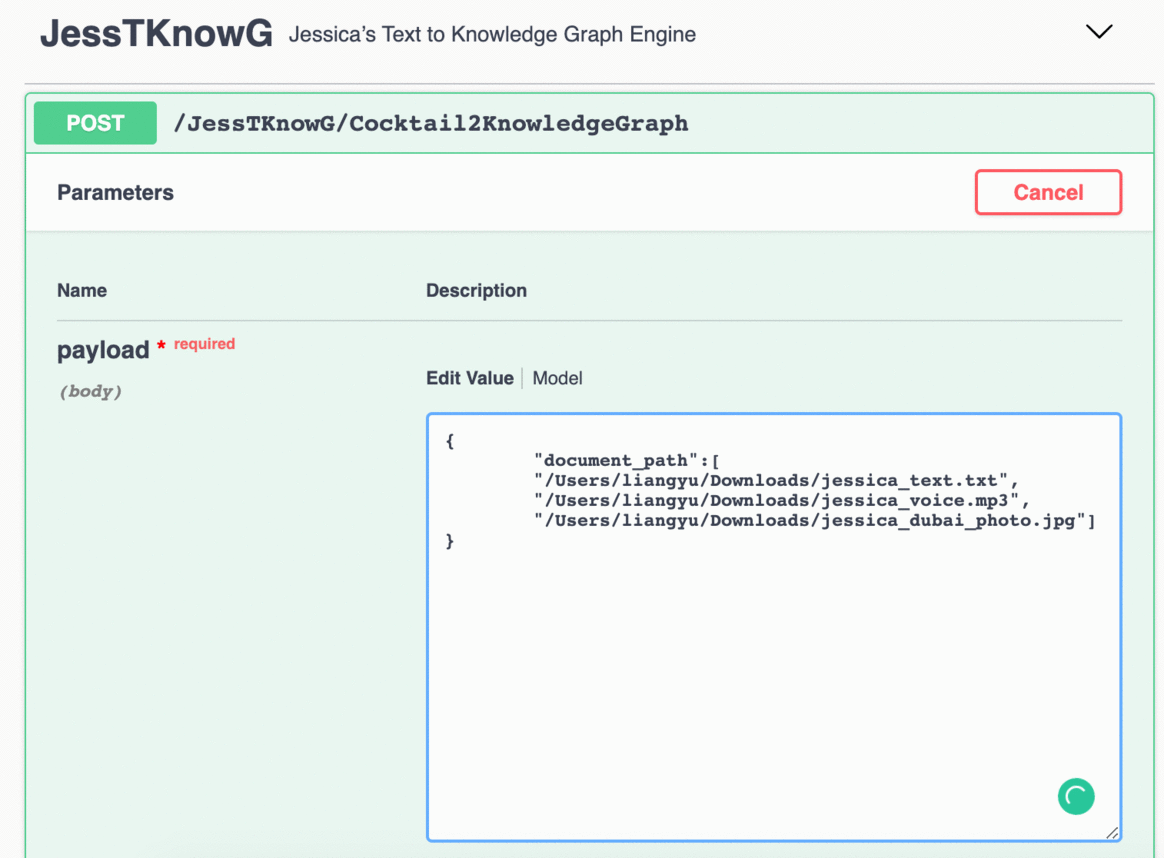Click the Description column header

(477, 290)
